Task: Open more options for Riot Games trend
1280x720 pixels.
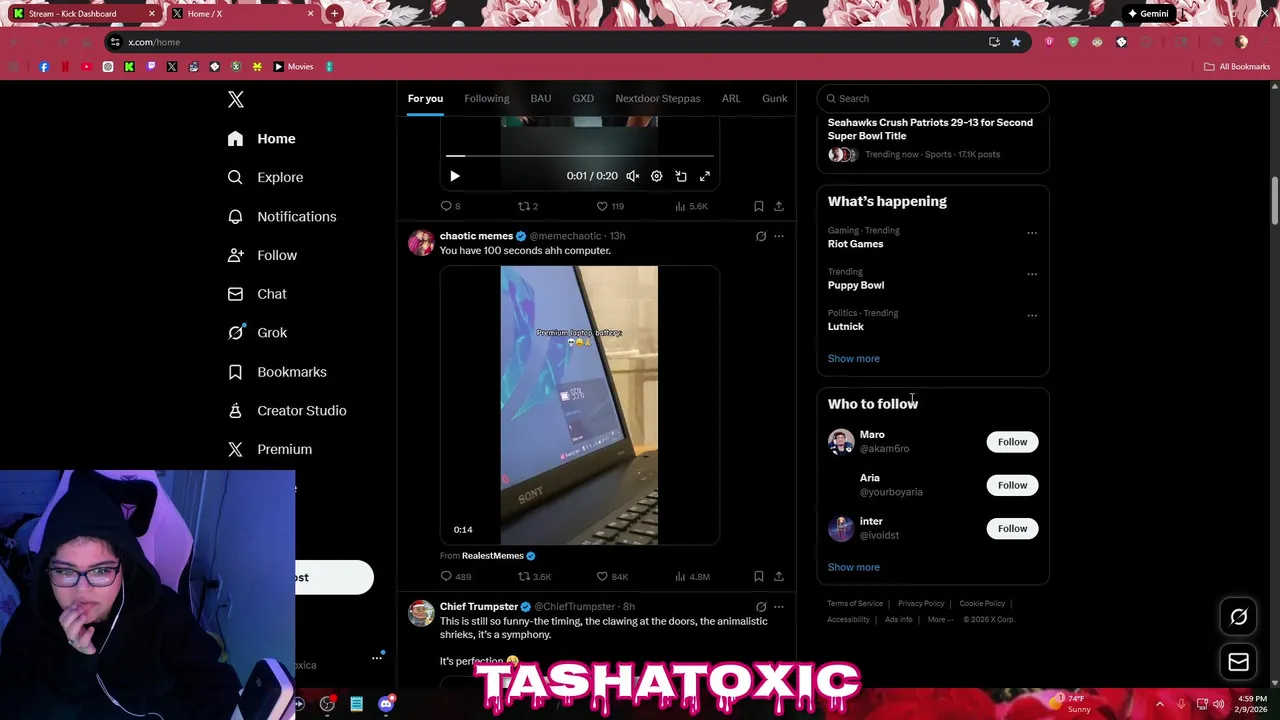Action: click(1032, 233)
